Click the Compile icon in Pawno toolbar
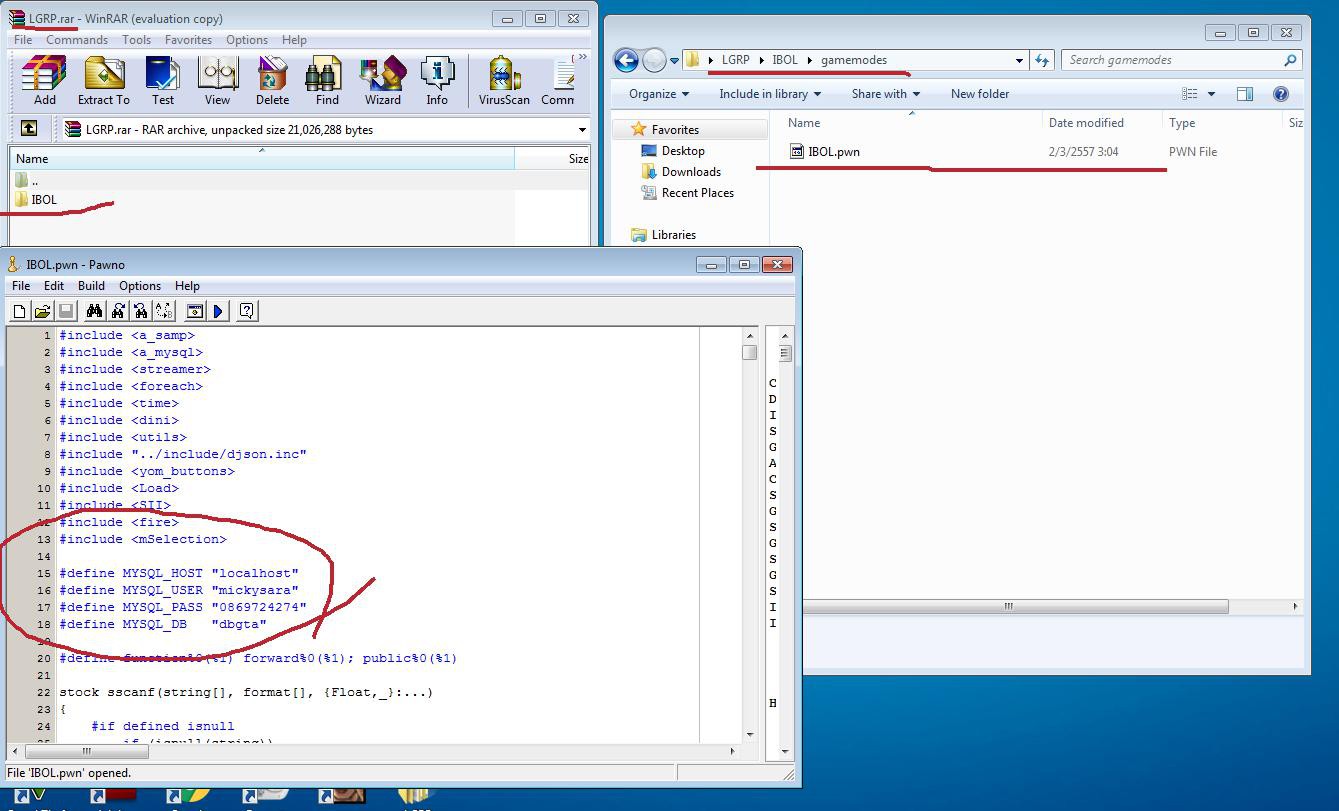Viewport: 1339px width, 811px height. (195, 311)
